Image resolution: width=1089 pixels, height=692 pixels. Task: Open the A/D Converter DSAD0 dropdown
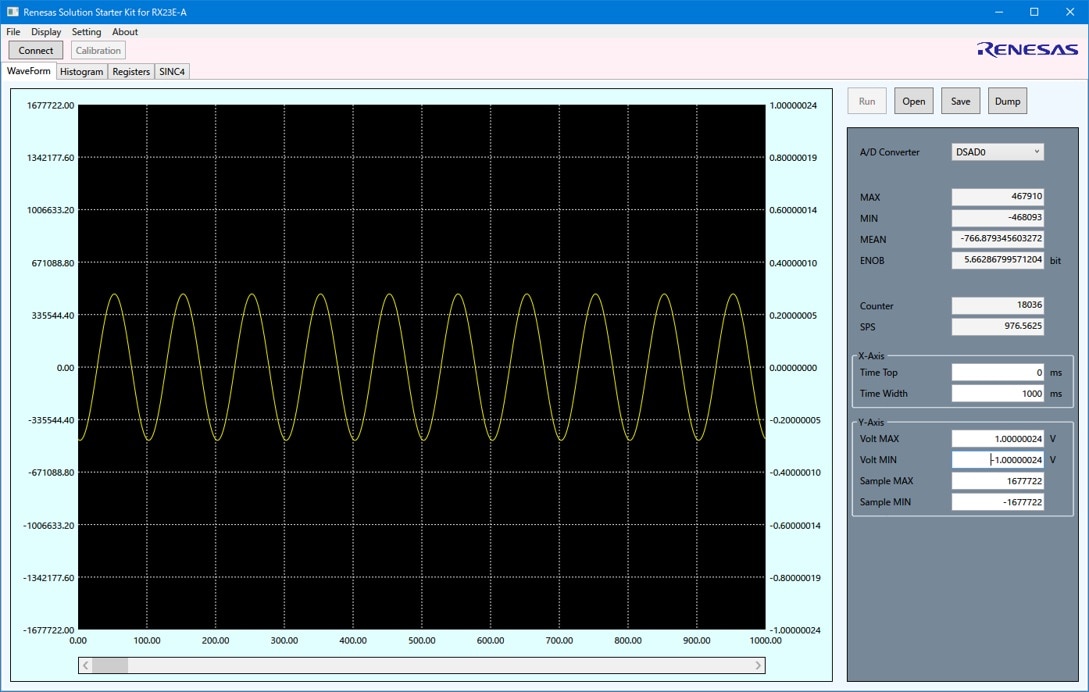[x=997, y=152]
